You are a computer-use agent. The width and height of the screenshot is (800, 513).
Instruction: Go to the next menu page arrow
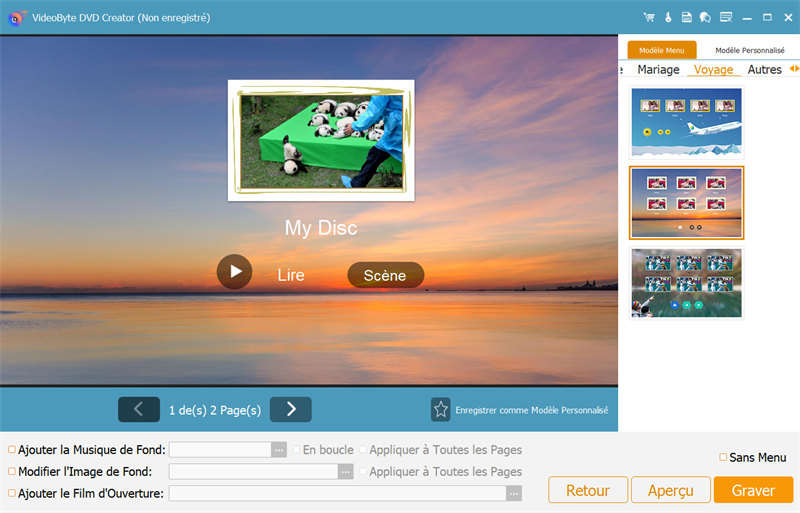[x=291, y=409]
